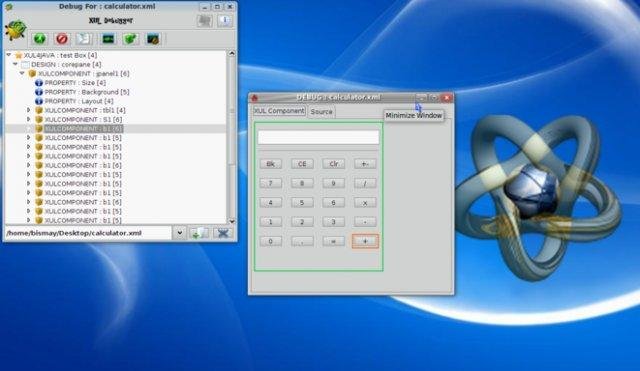This screenshot has height=371, width=640.
Task: Click the multiply (x) calculator button
Action: tap(365, 202)
